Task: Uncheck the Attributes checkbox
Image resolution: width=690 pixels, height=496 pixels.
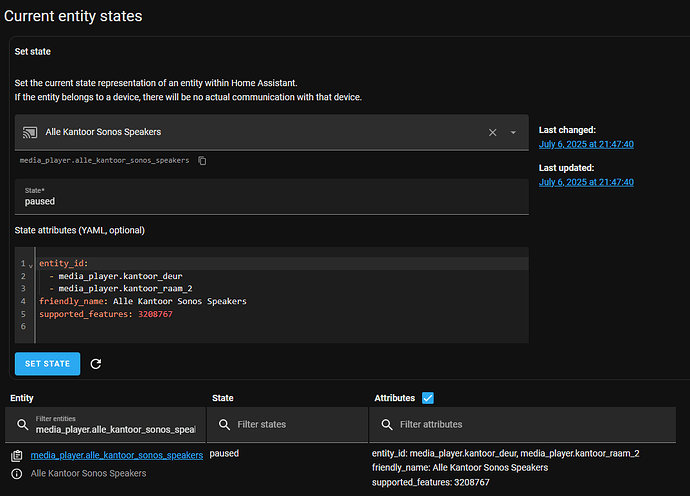Action: point(428,398)
